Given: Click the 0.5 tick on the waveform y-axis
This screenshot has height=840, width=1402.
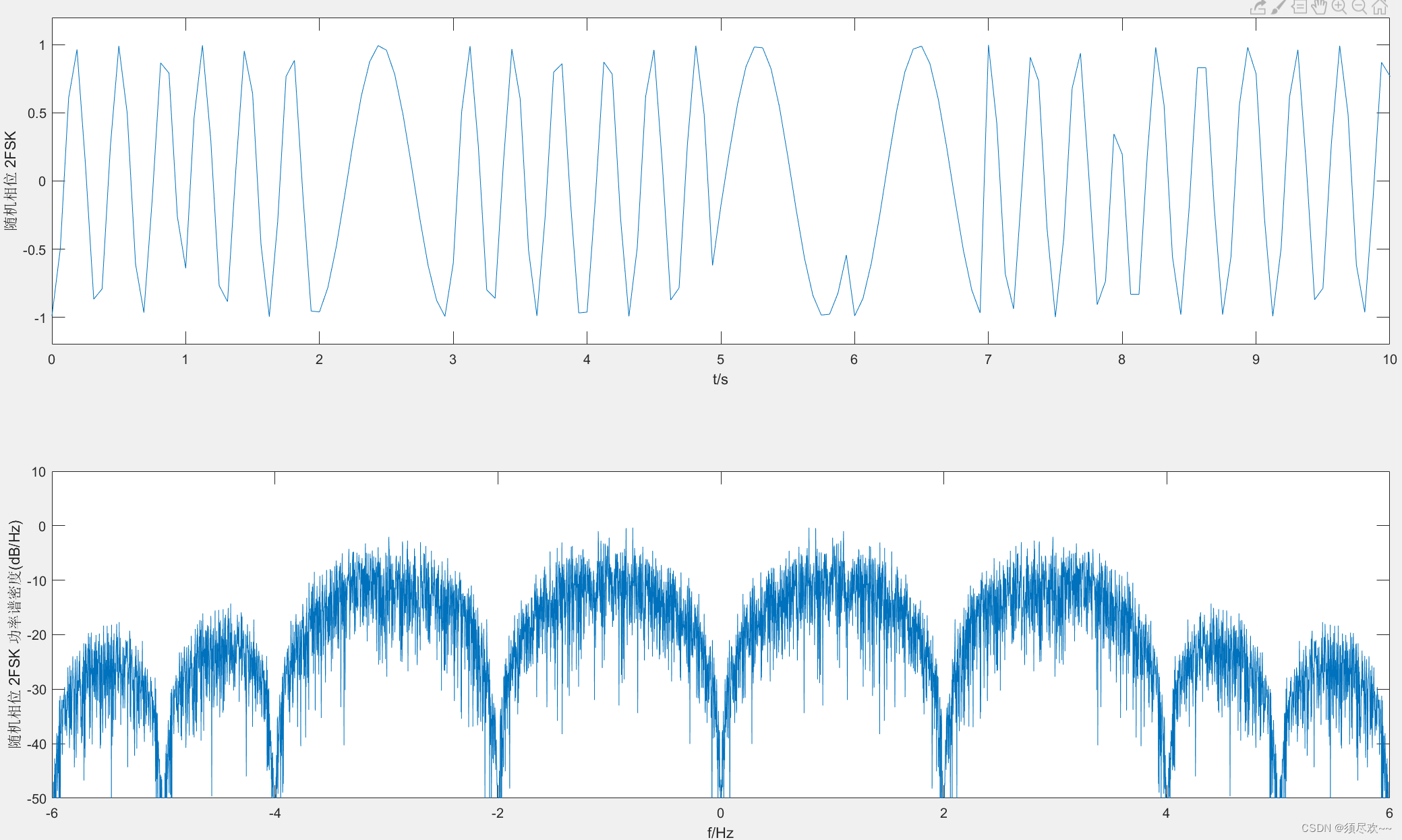Looking at the screenshot, I should pos(37,113).
